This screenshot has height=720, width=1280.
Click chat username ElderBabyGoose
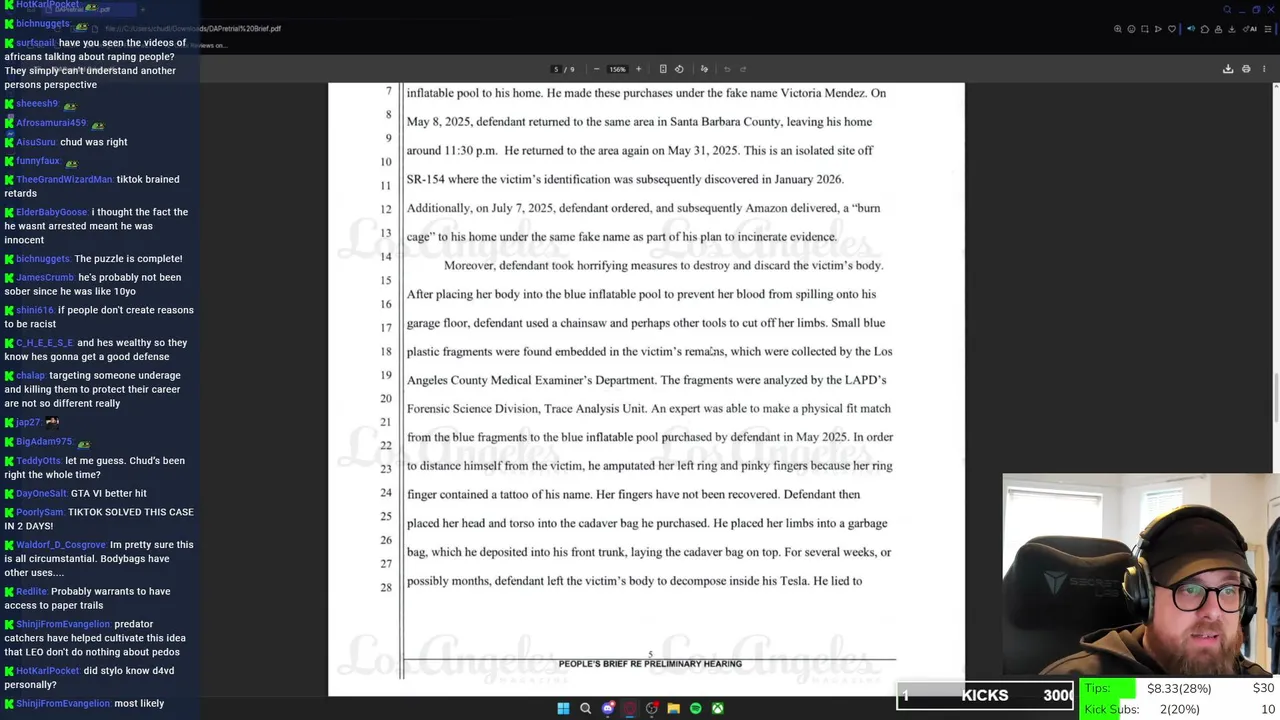(51, 212)
